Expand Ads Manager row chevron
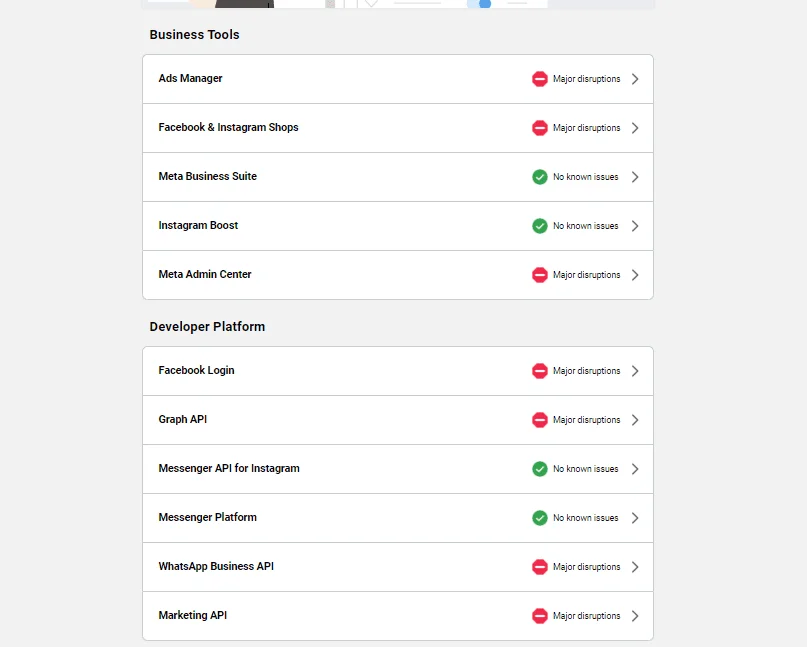807x647 pixels. 635,79
